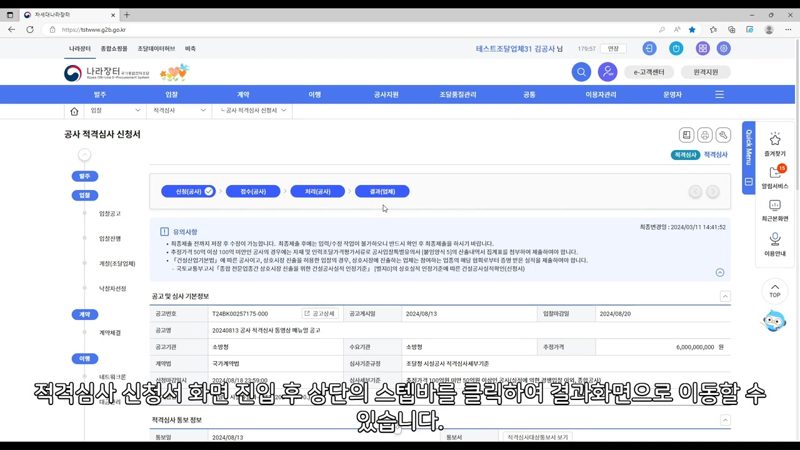Open the grid apps icon in top bar
The height and width of the screenshot is (450, 800).
click(x=703, y=48)
